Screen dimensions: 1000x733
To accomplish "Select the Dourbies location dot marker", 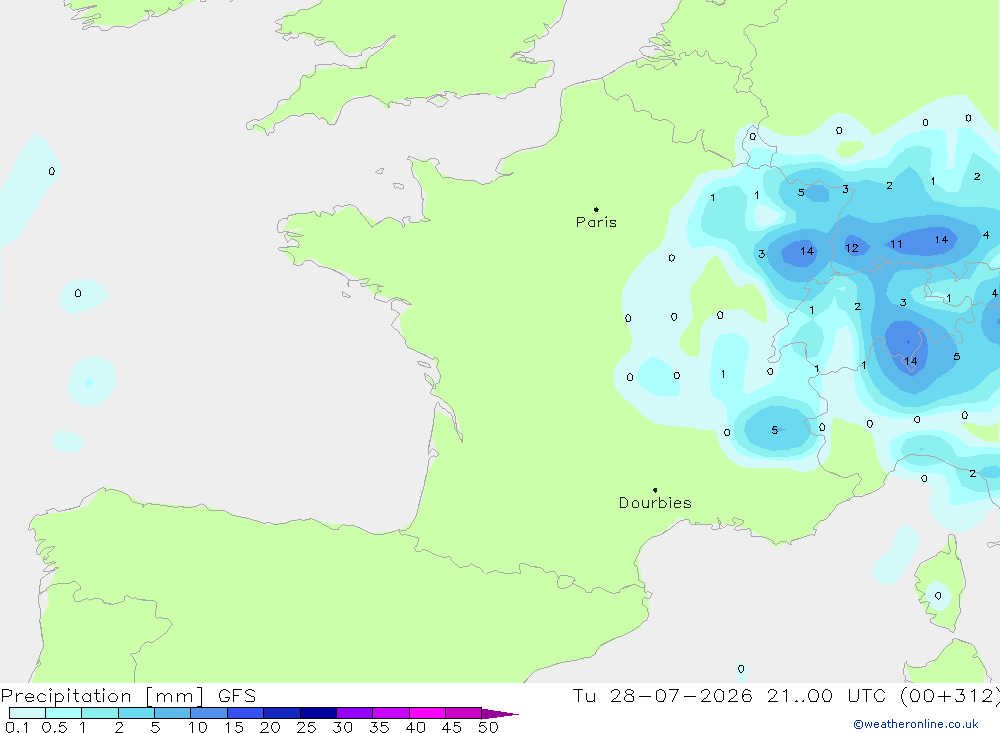I will point(655,490).
